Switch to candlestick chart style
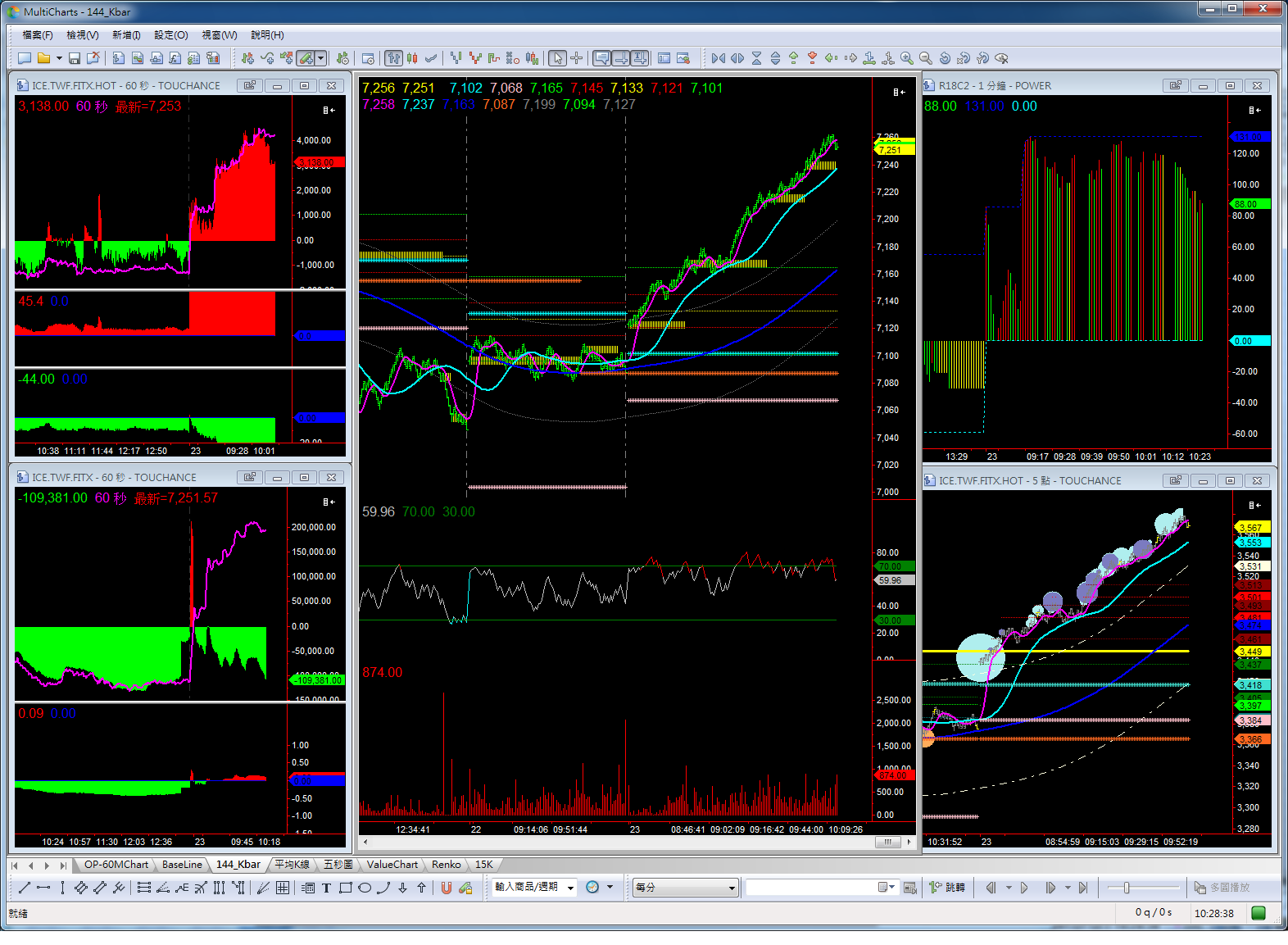This screenshot has height=945, width=1288. pos(412,58)
